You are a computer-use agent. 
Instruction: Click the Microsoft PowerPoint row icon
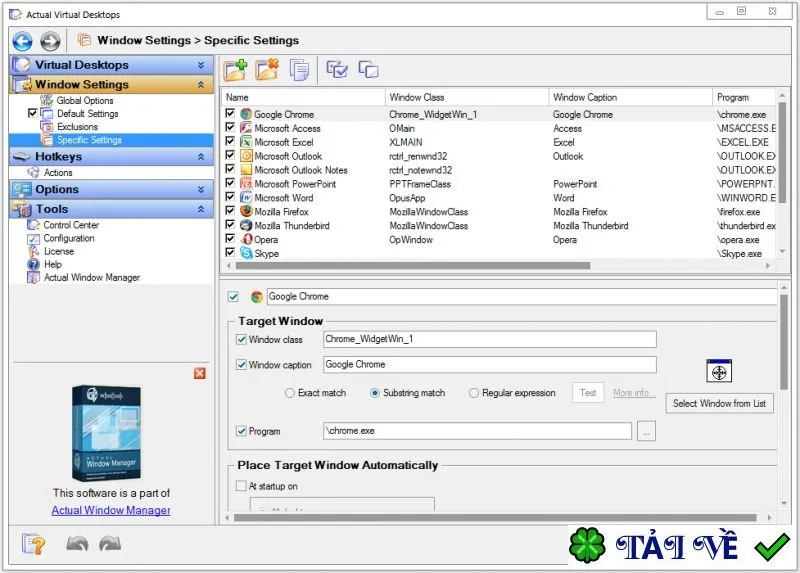point(246,183)
